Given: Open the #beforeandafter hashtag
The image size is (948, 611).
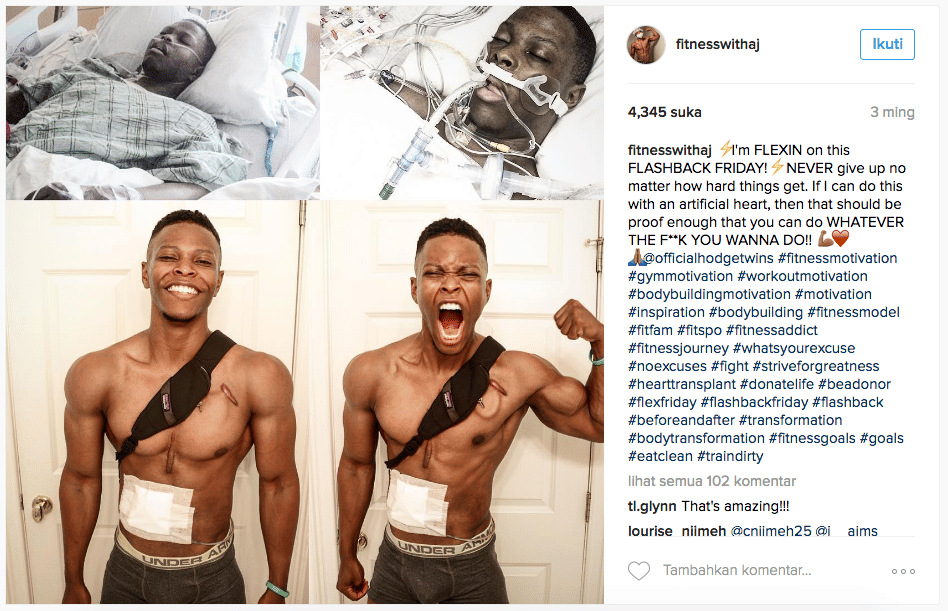Looking at the screenshot, I should pos(681,420).
